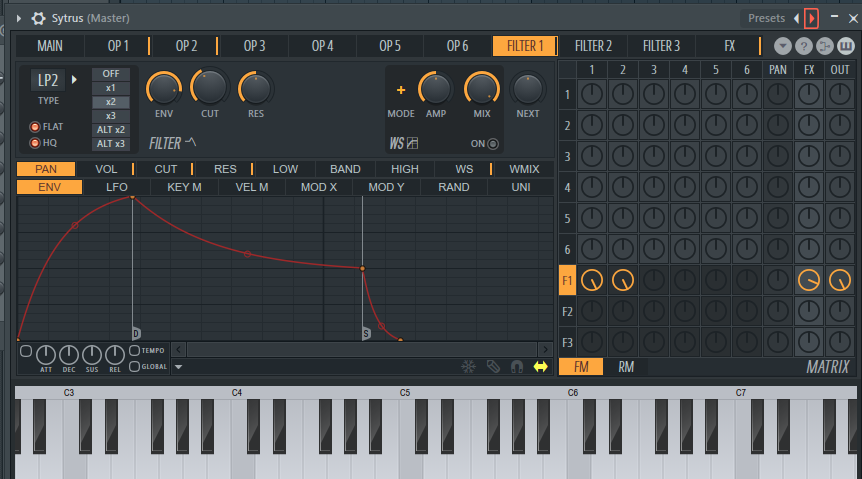862x479 pixels.
Task: Click the DEC envelope knob
Action: click(x=69, y=355)
